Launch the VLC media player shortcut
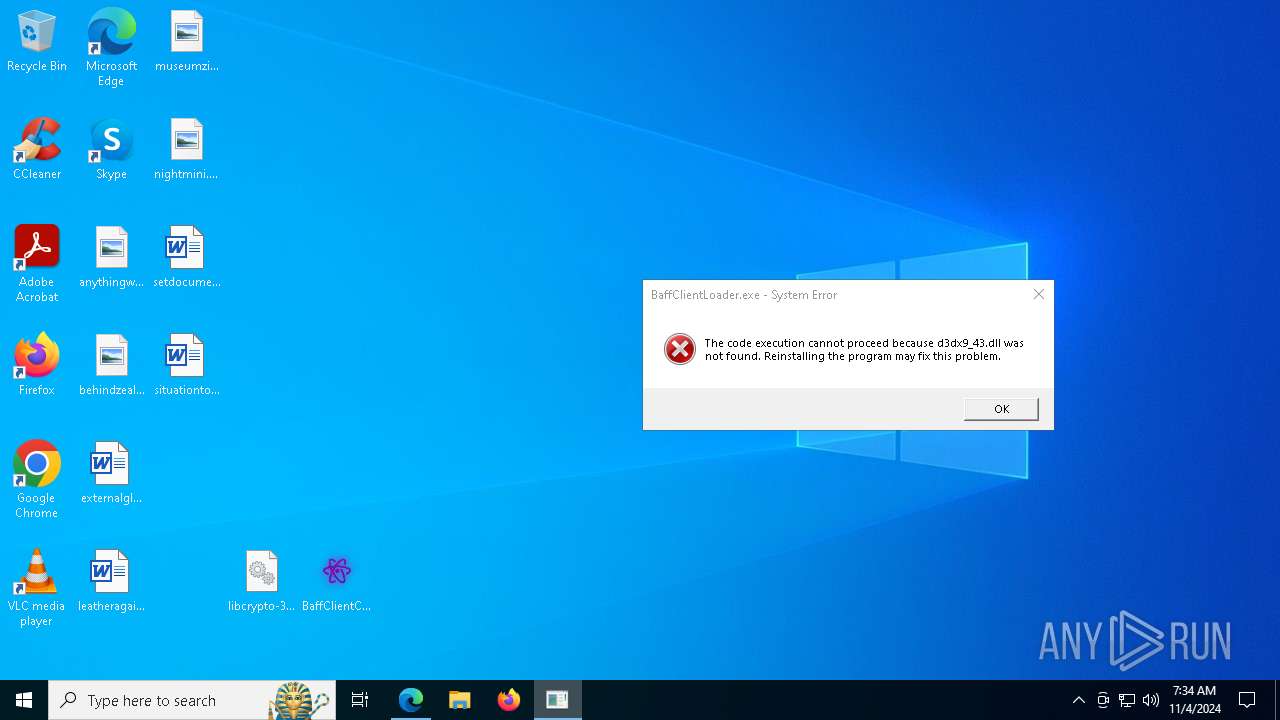Viewport: 1280px width, 720px height. (x=37, y=588)
